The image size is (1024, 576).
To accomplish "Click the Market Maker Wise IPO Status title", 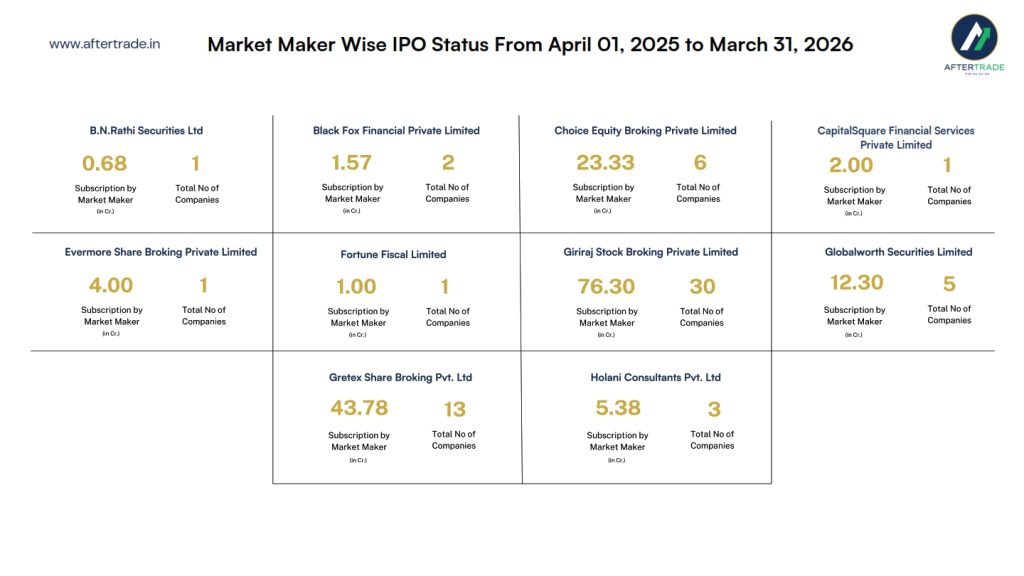I will coord(530,45).
